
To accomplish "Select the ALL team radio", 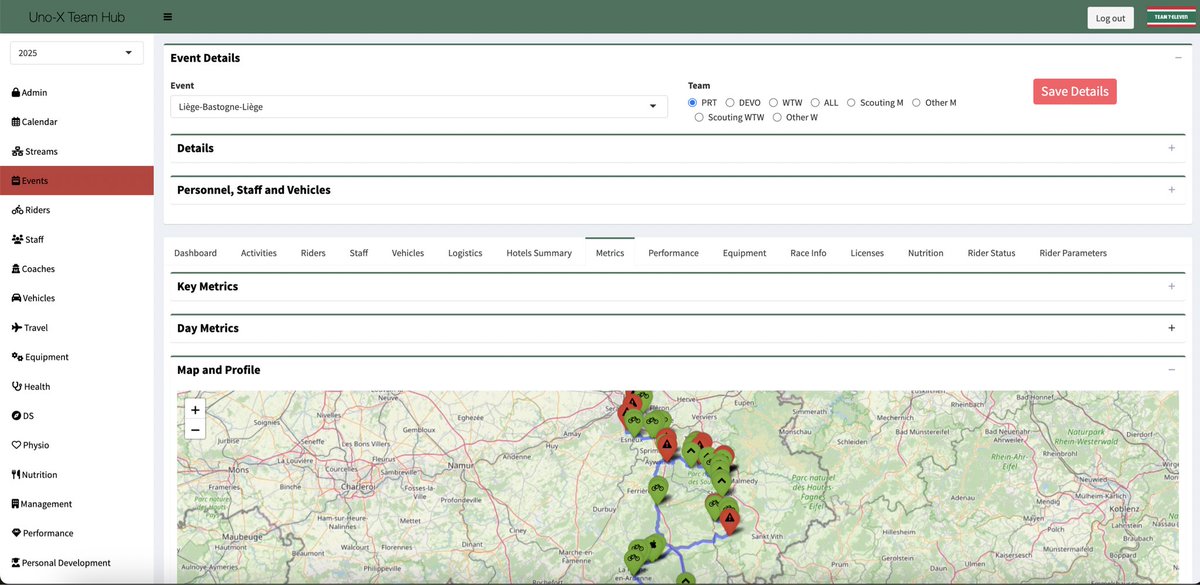I will point(815,102).
